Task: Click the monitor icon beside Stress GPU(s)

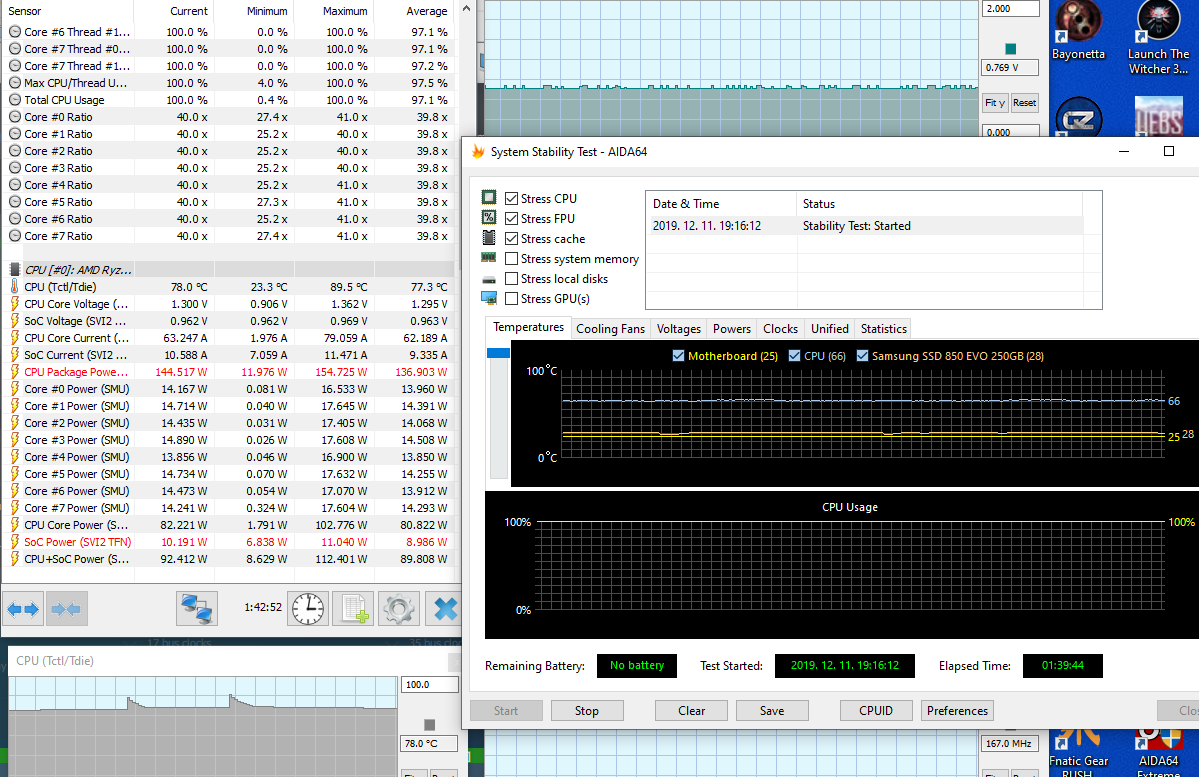Action: tap(489, 298)
